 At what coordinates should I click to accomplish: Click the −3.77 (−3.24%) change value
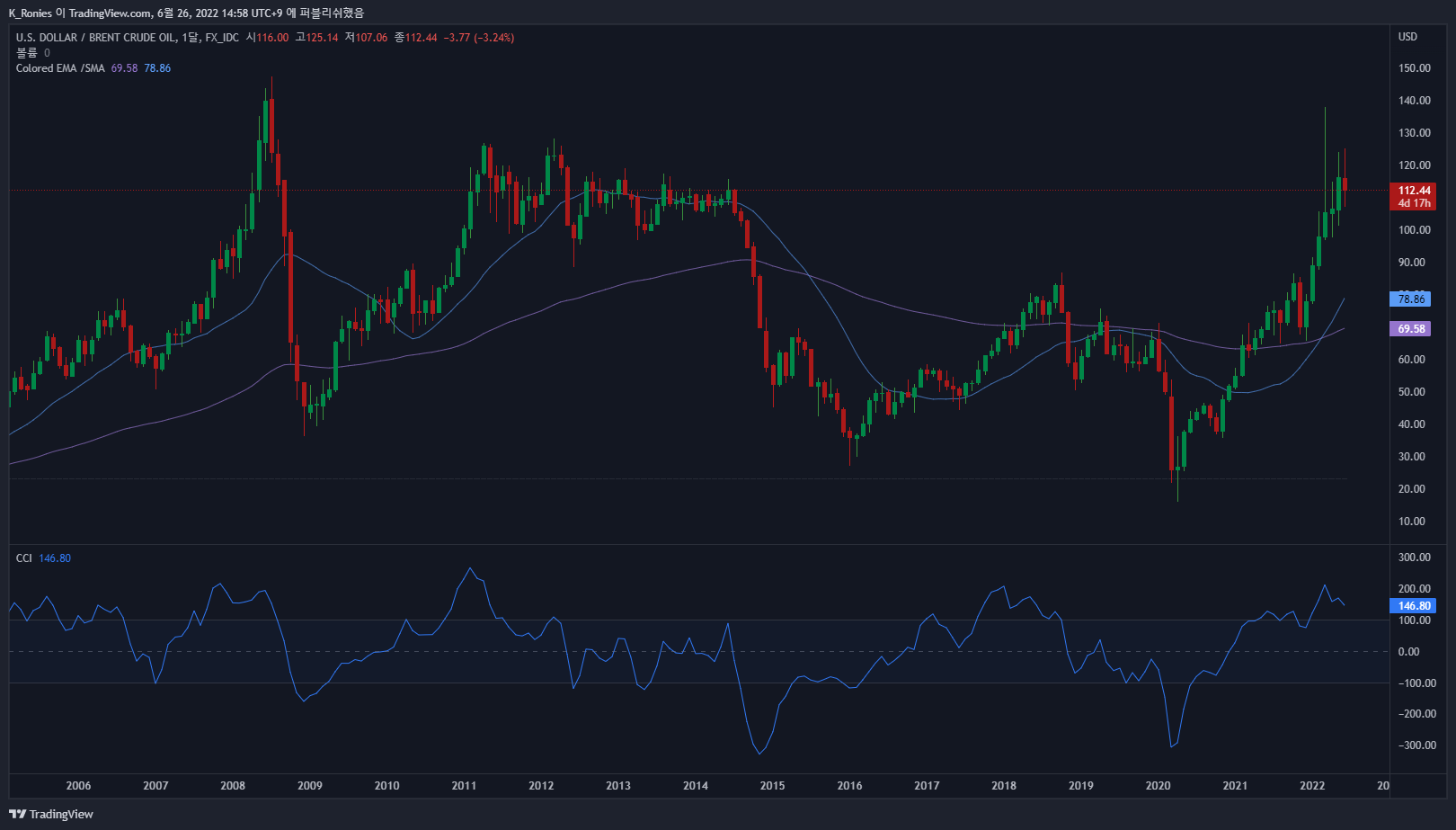point(479,38)
